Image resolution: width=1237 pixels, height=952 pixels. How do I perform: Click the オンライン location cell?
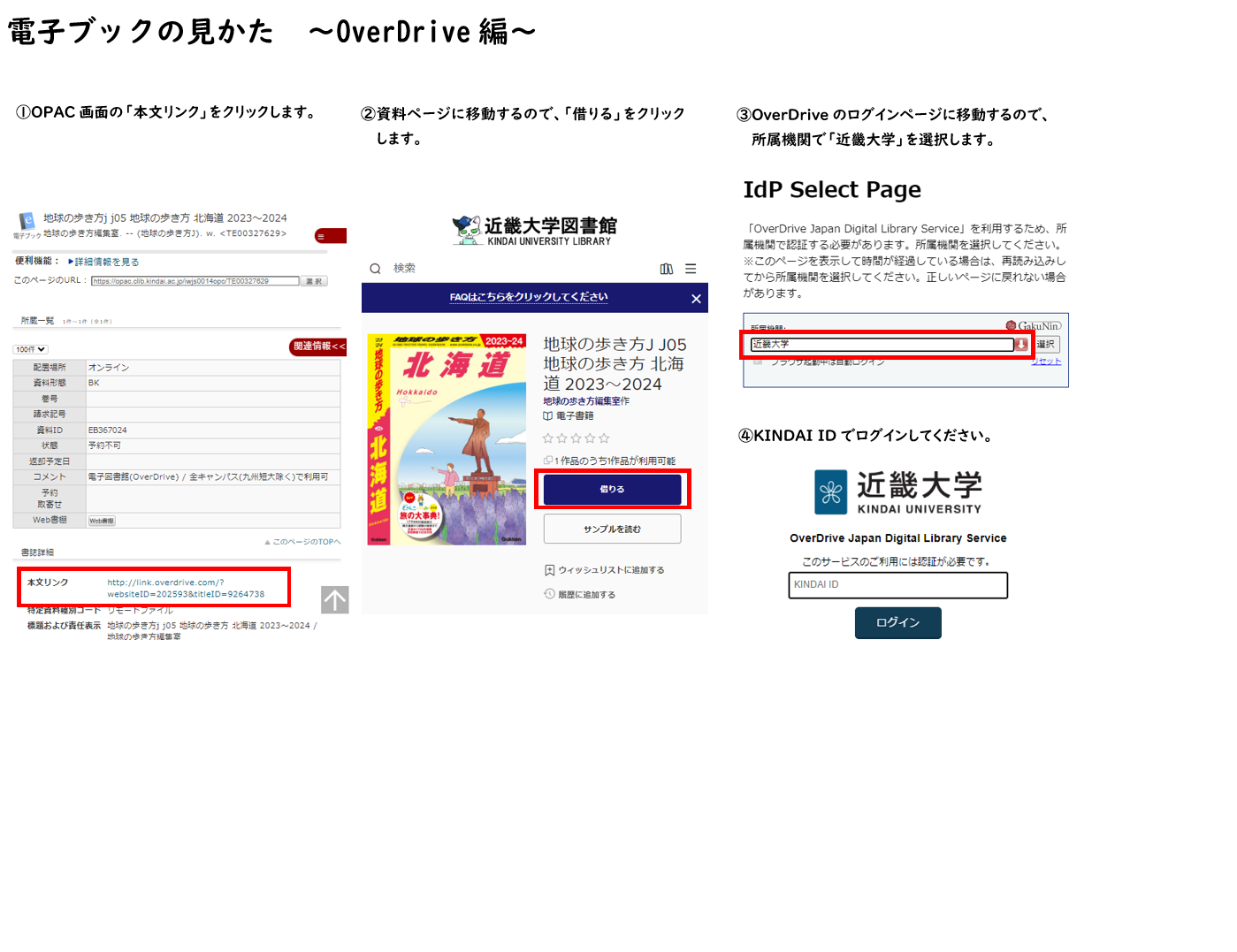click(212, 368)
